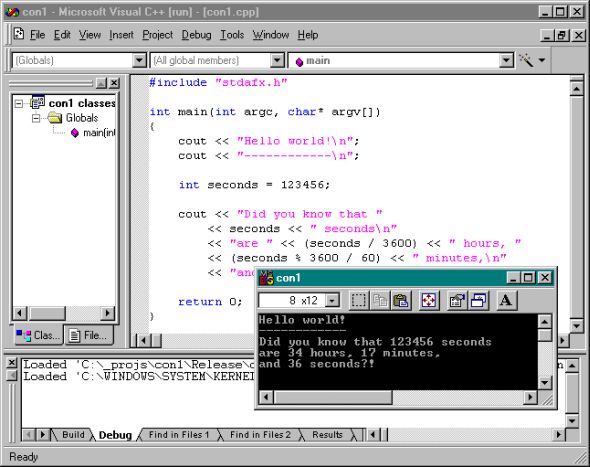Click con1 console horizontal scrollbar thumb
Screen dimensions: 590x467
(x=333, y=397)
